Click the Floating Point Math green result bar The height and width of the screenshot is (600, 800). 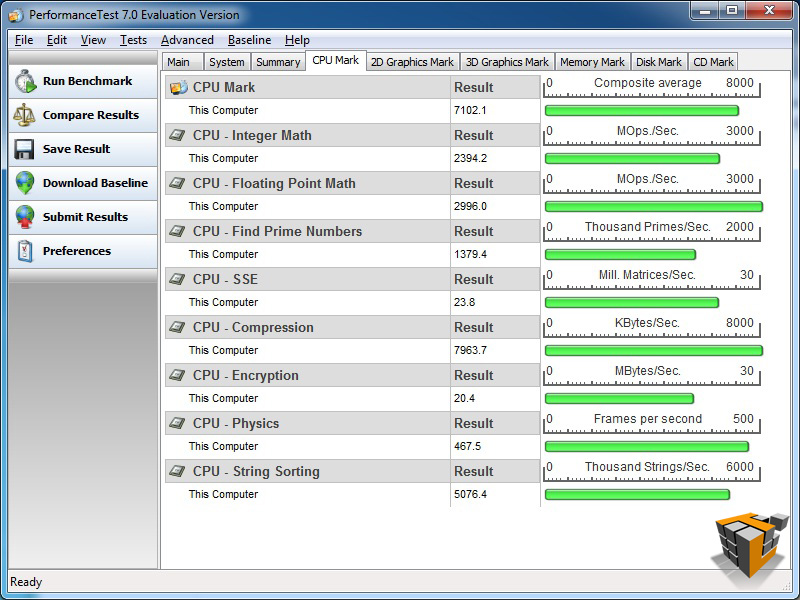click(x=654, y=207)
